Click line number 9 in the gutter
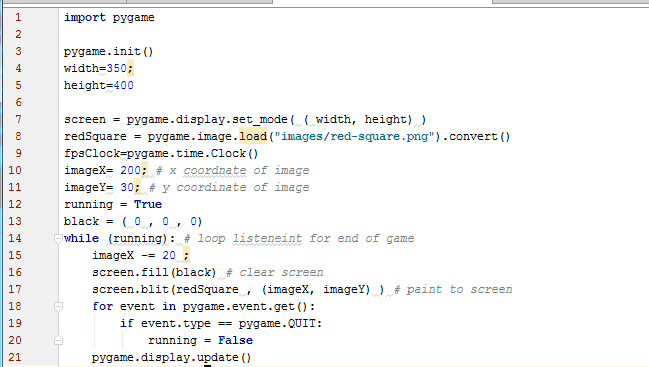649x367 pixels. click(x=18, y=153)
